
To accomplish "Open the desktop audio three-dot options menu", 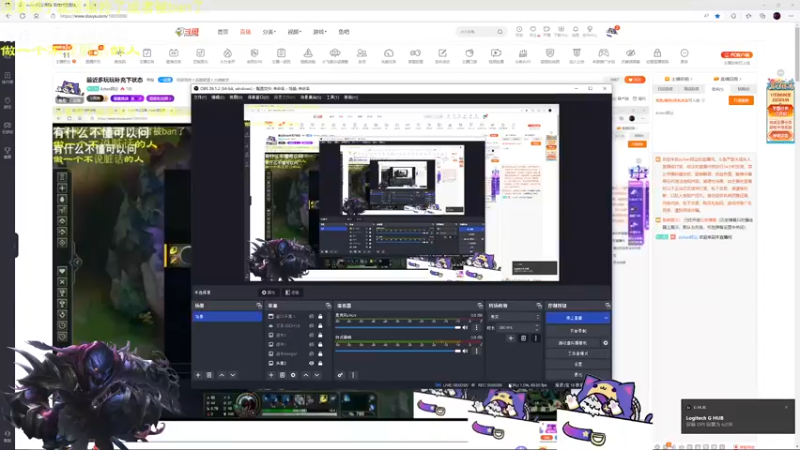I will click(477, 351).
